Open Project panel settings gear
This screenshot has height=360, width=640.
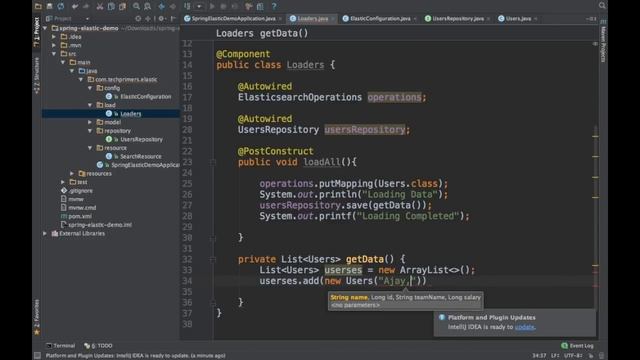pos(162,18)
